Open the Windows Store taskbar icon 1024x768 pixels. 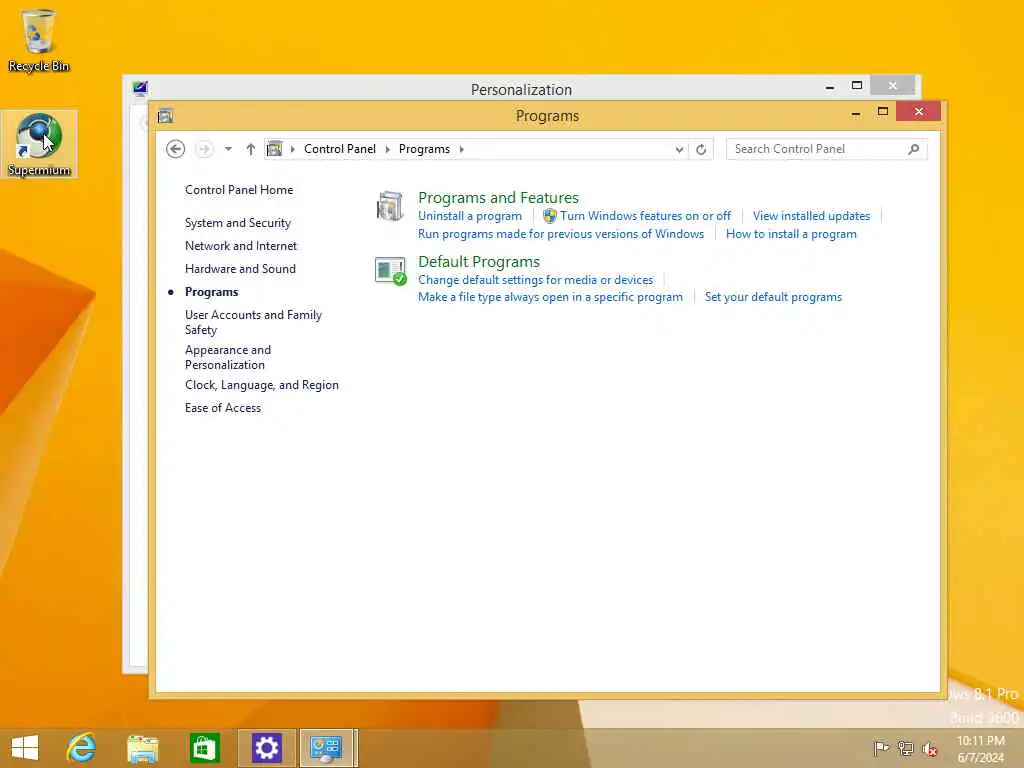pyautogui.click(x=204, y=748)
